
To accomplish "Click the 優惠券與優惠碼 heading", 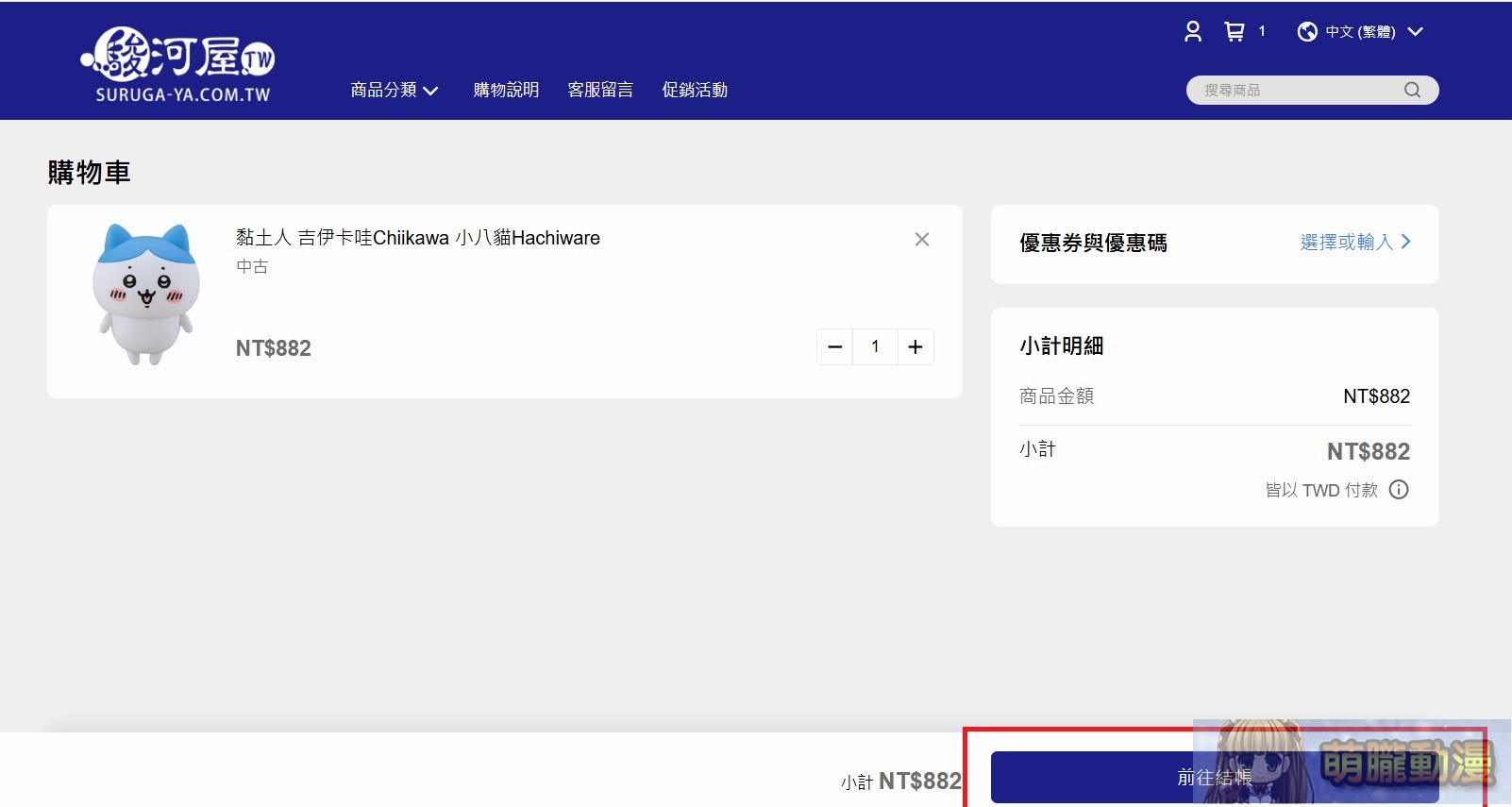I will pyautogui.click(x=1093, y=244).
